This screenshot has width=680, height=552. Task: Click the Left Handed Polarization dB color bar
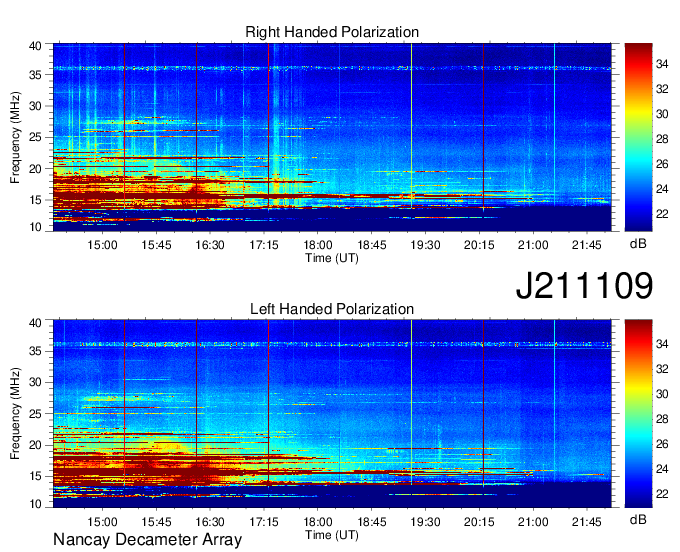(x=638, y=414)
